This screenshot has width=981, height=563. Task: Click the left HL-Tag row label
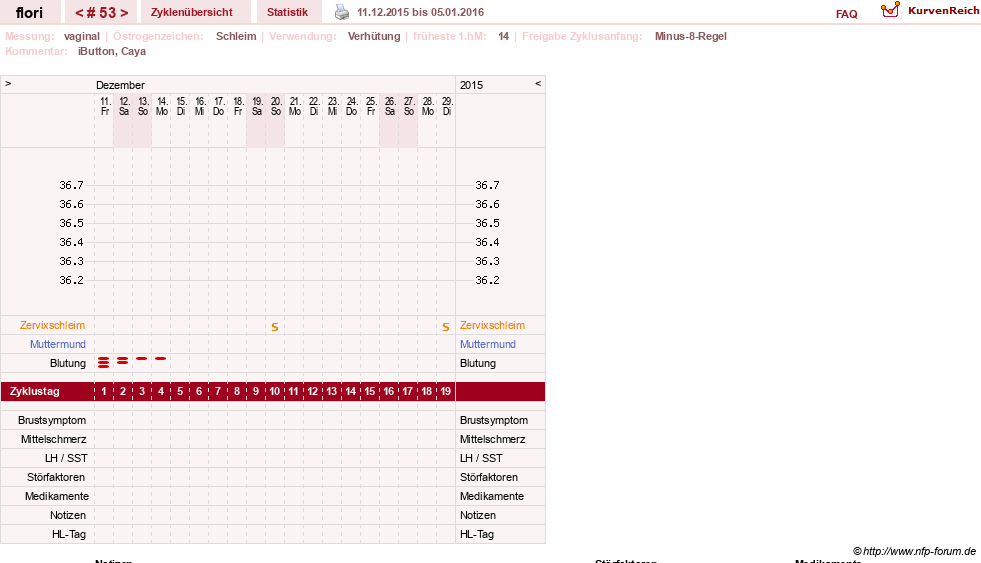click(69, 534)
